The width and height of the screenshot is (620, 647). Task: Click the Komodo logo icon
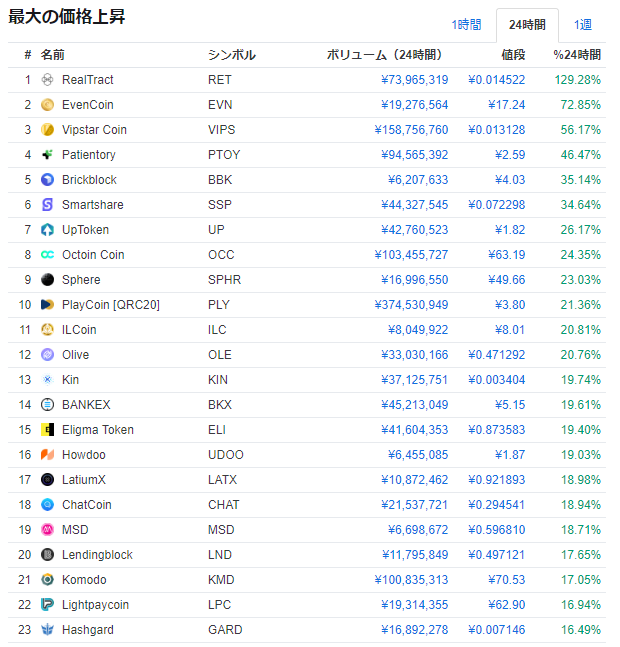(x=47, y=580)
